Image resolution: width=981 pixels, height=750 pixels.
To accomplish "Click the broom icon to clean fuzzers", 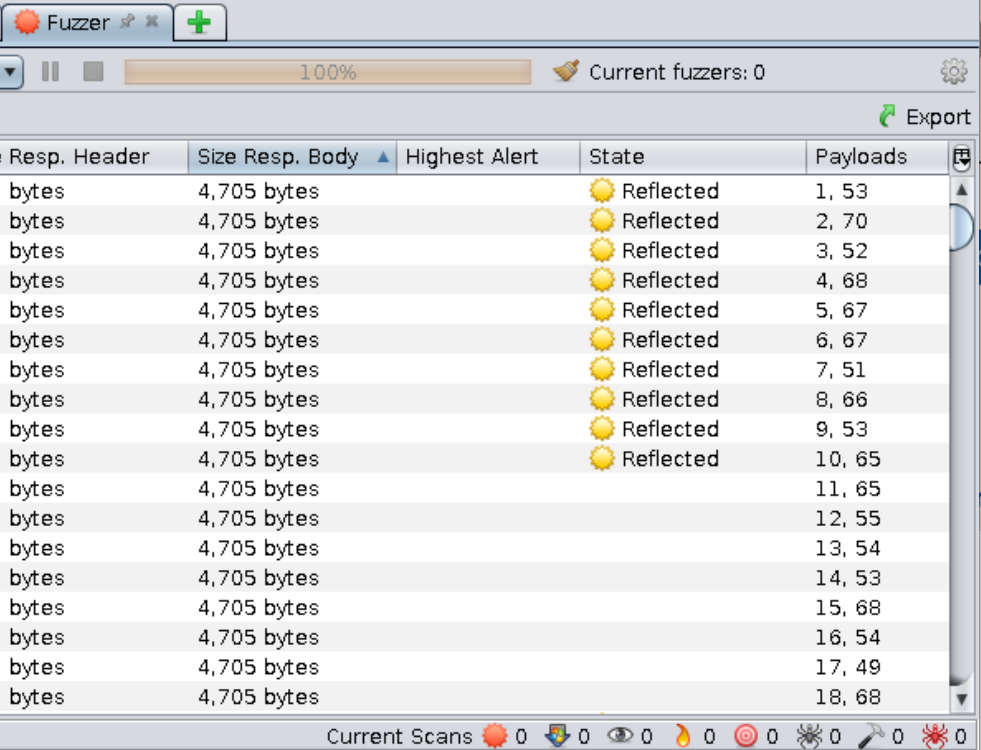I will point(566,71).
